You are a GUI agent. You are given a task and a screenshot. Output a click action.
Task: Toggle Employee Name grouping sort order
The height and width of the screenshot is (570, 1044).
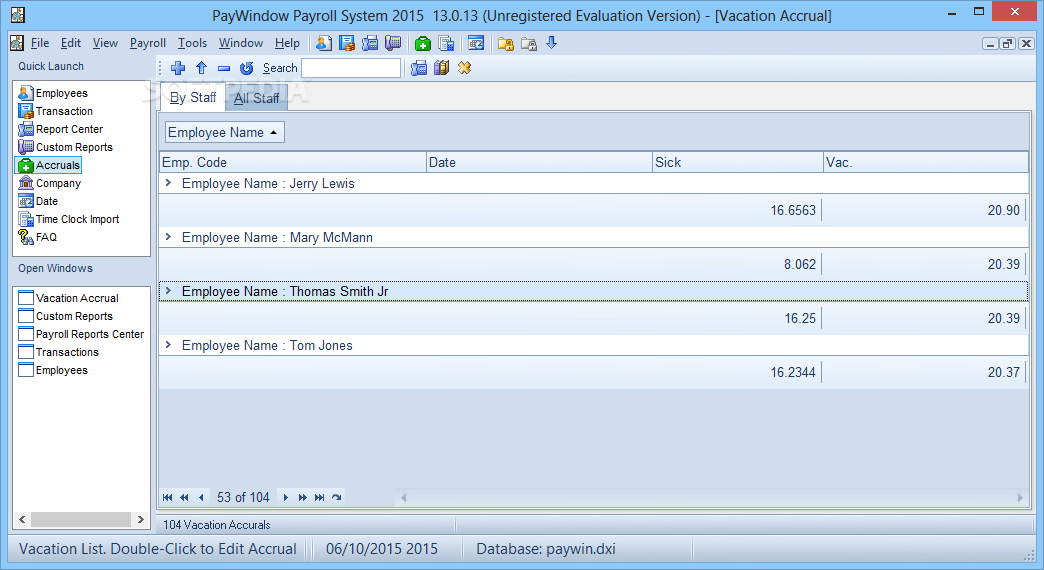224,133
